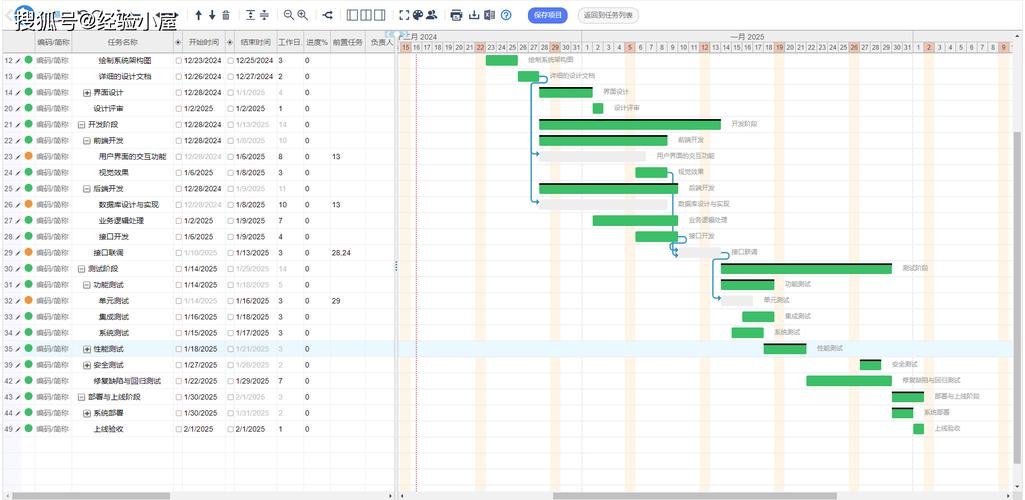This screenshot has width=1025, height=500.
Task: Open the color palette theme icon
Action: [418, 15]
